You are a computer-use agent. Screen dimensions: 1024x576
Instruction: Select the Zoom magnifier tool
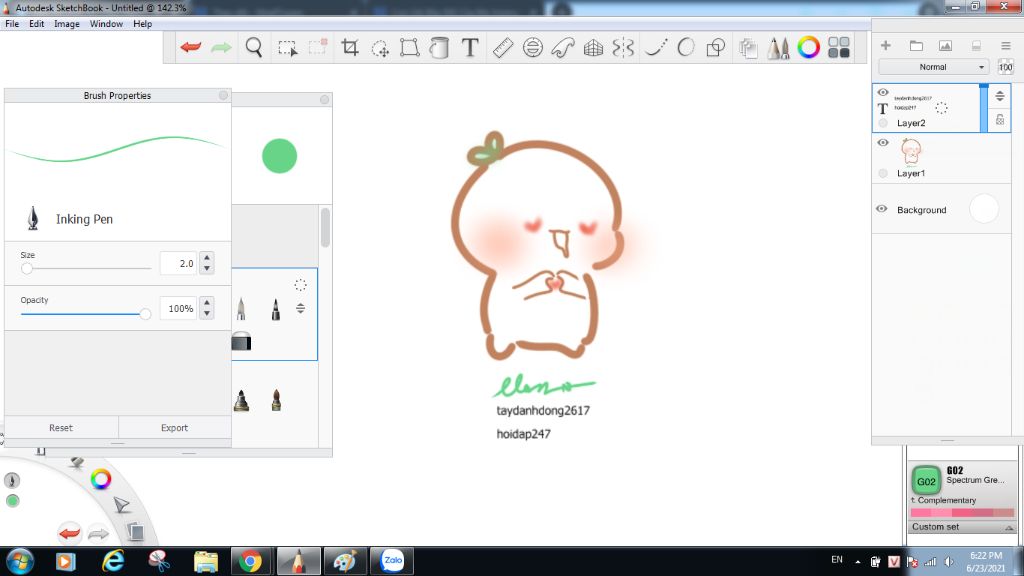pyautogui.click(x=254, y=47)
